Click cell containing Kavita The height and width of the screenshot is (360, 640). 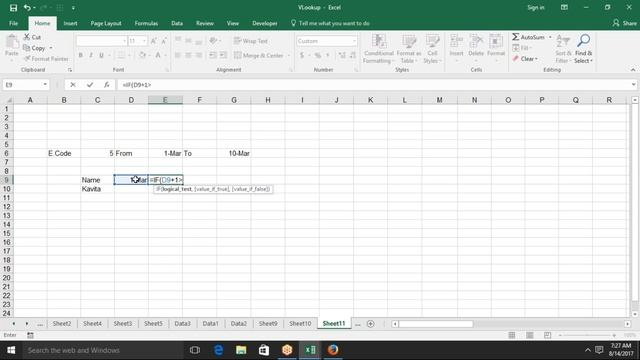tap(98, 189)
